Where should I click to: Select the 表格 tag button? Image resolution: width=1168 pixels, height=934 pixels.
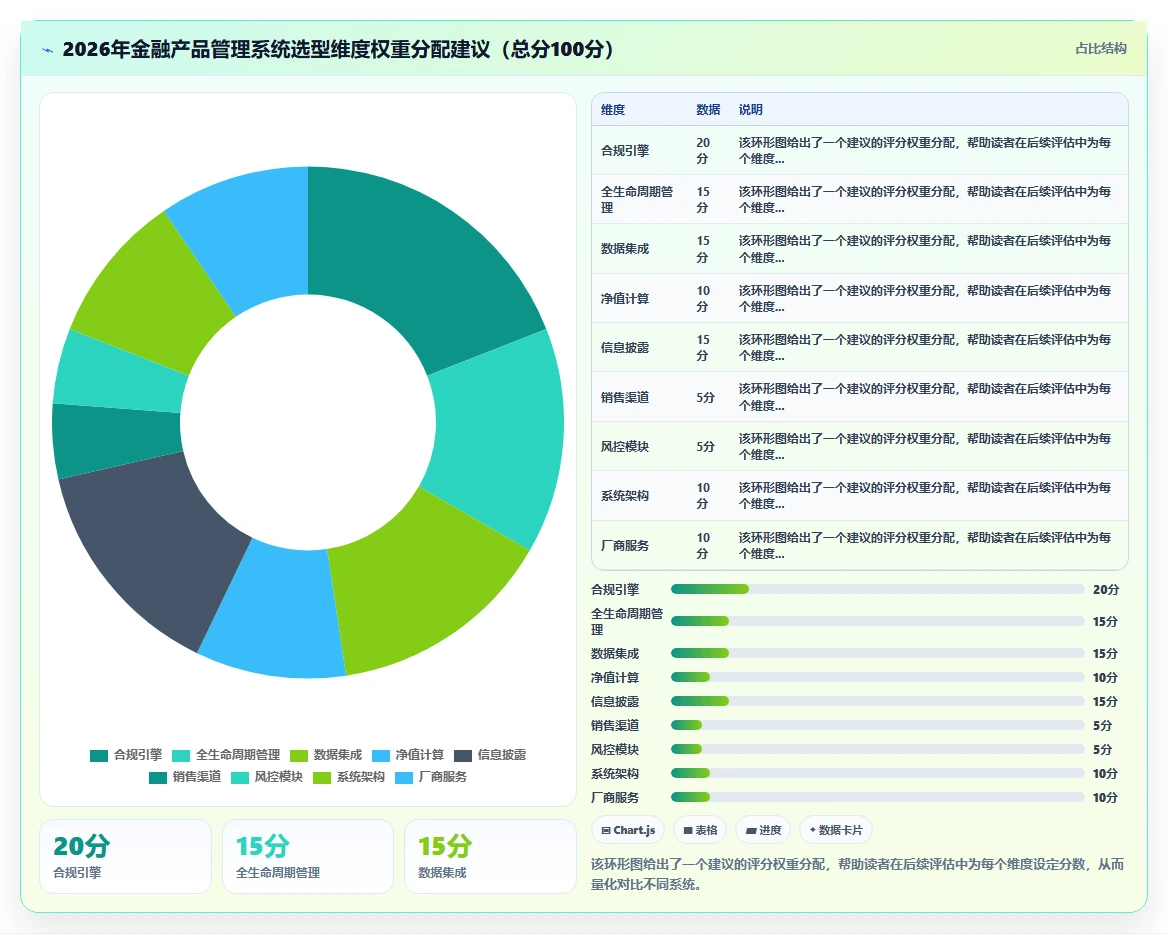pyautogui.click(x=700, y=830)
